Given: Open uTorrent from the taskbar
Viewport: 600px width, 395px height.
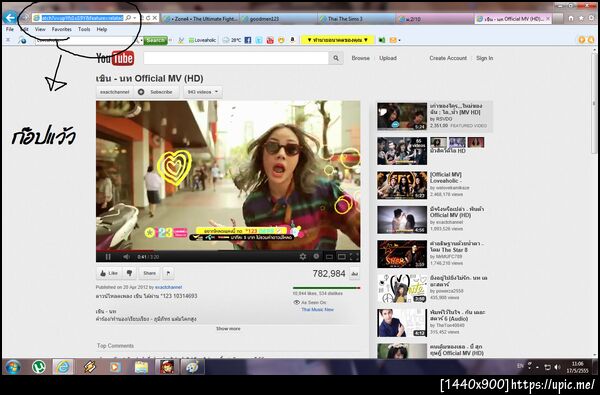Looking at the screenshot, I should [38, 367].
